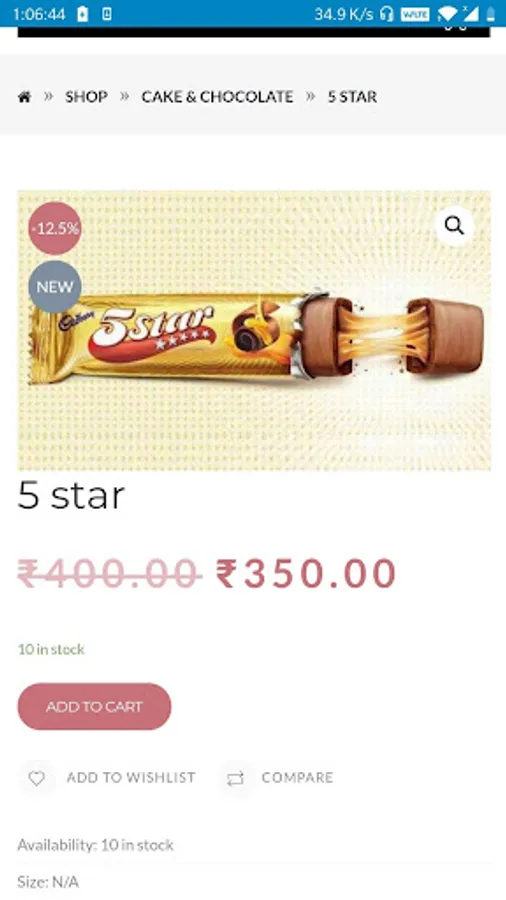506x900 pixels.
Task: Open the 5 star product image
Action: (x=254, y=331)
